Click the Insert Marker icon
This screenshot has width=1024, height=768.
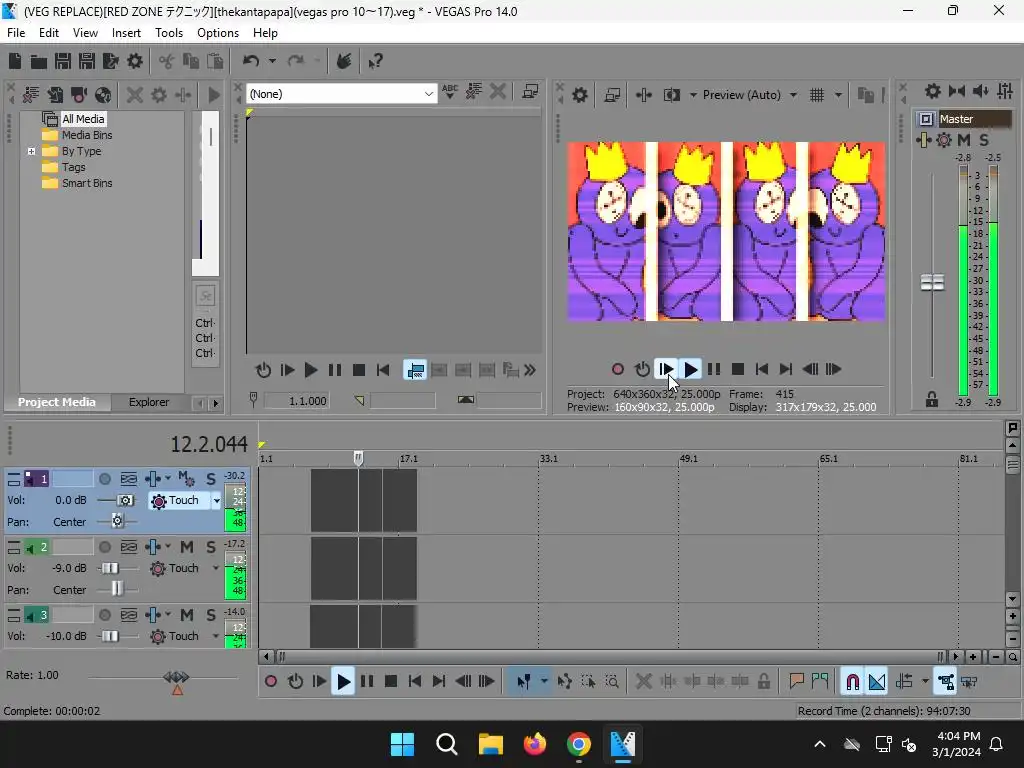pyautogui.click(x=796, y=682)
